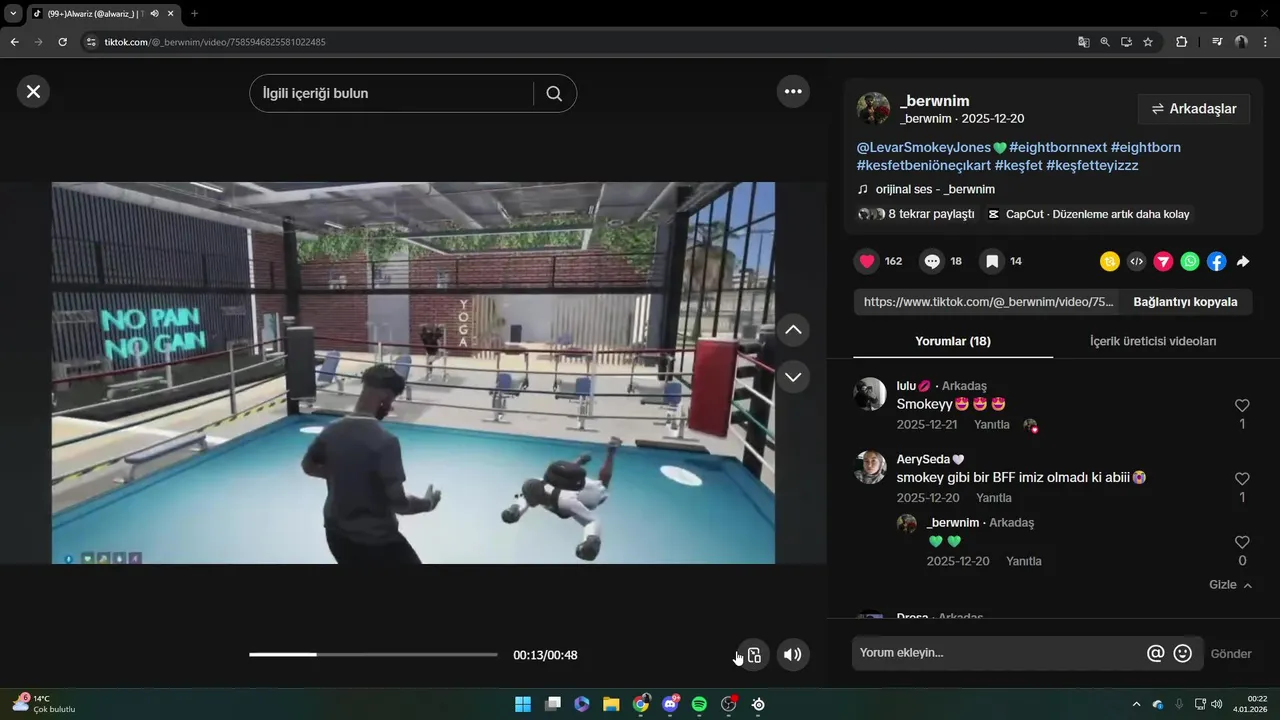This screenshot has height=720, width=1280.
Task: Go to next video with down chevron
Action: tap(793, 377)
